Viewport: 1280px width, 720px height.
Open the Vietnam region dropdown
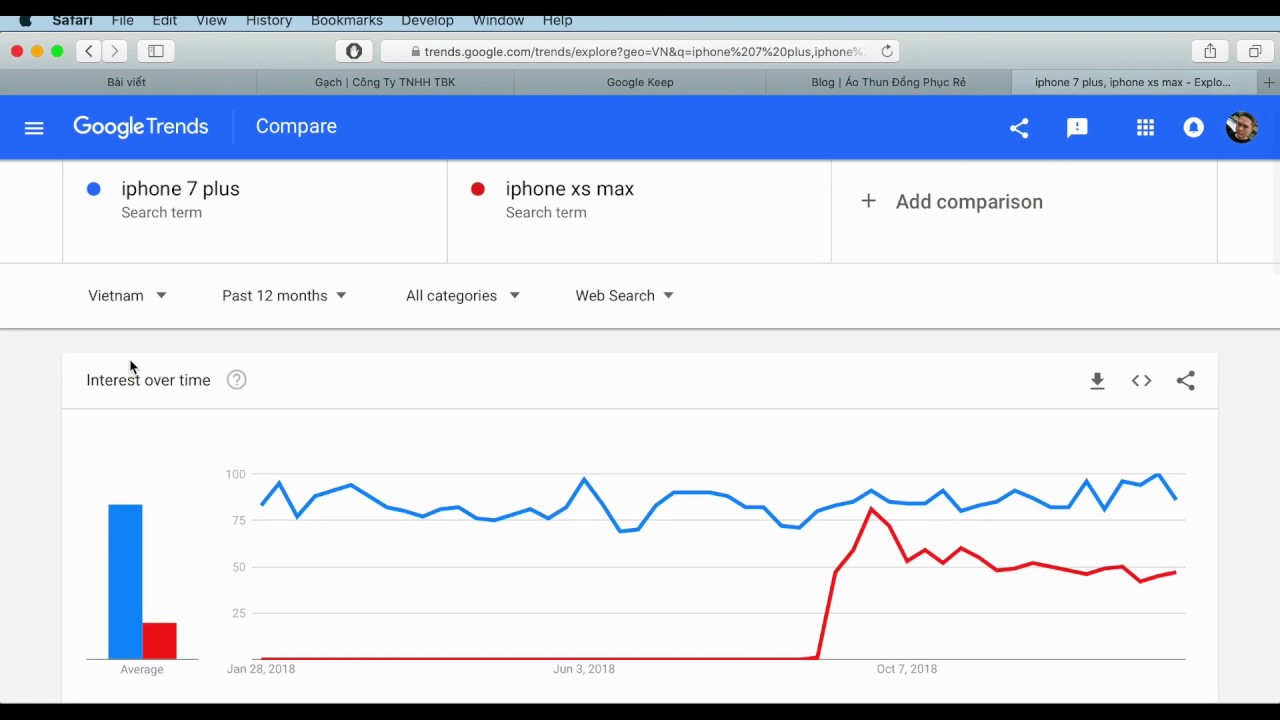tap(127, 296)
